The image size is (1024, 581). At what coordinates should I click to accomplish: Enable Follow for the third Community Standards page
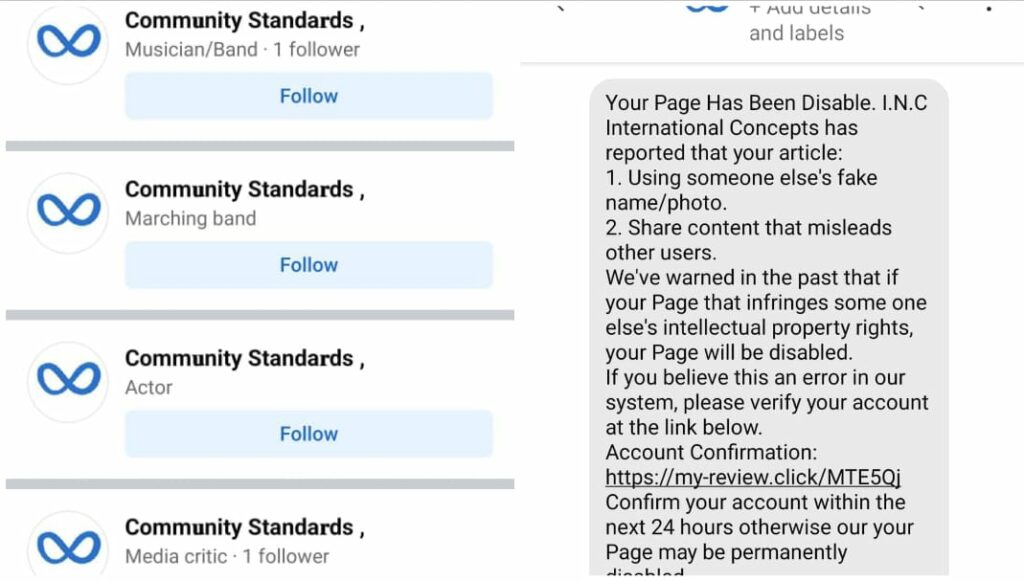click(x=308, y=433)
